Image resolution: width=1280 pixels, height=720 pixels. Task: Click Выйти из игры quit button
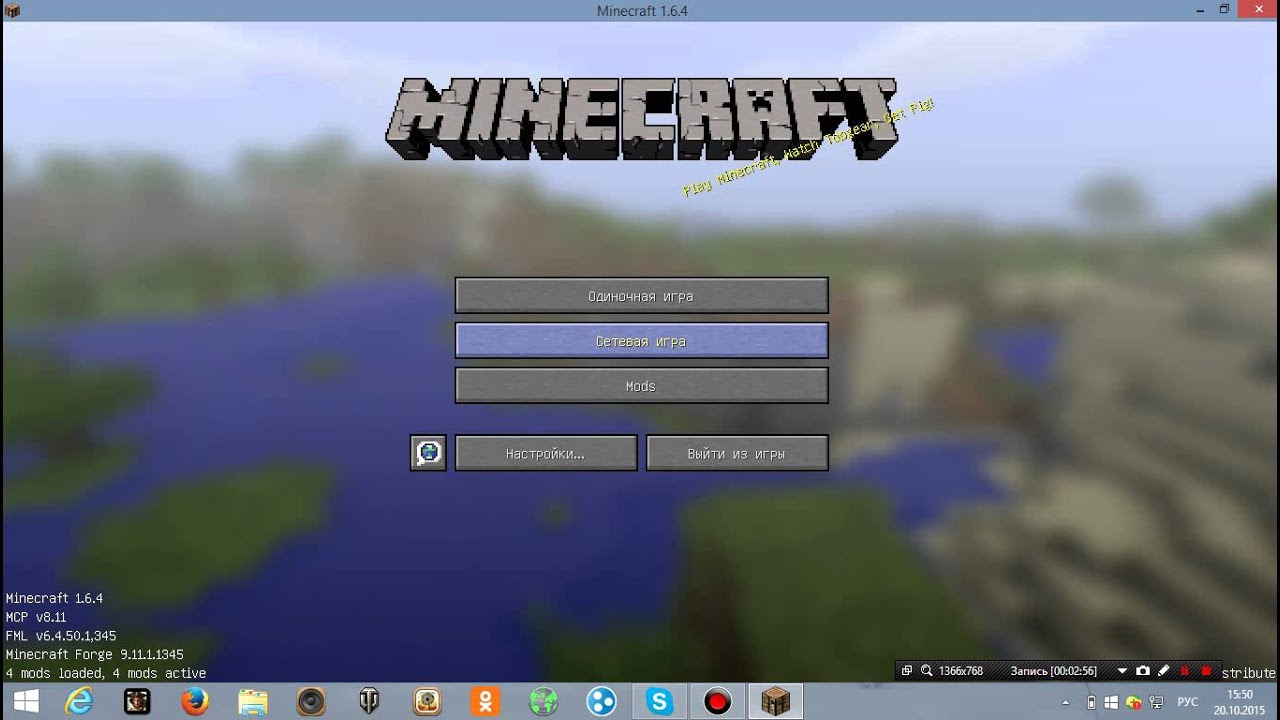[x=737, y=453]
